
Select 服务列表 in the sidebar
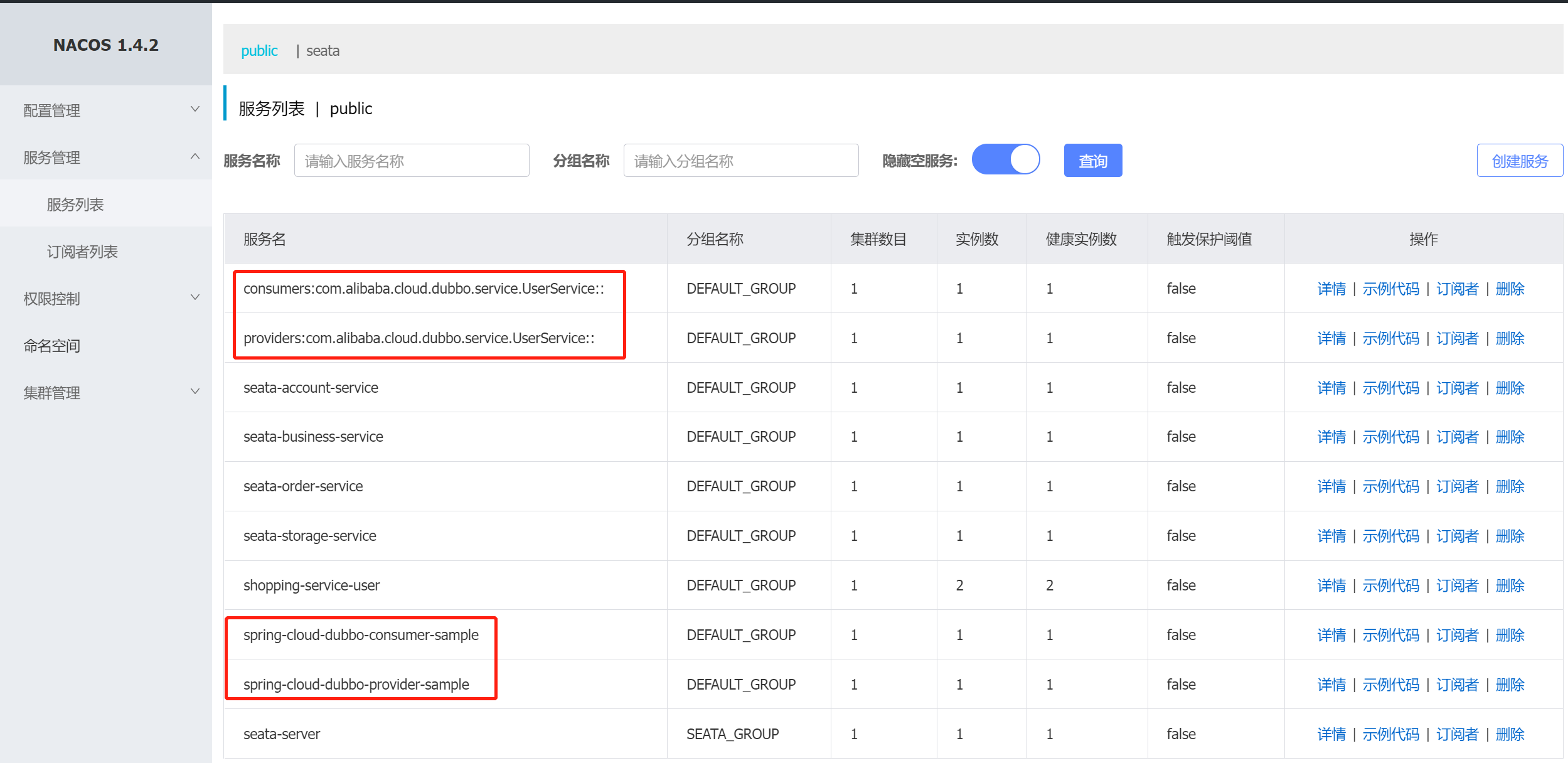tap(75, 205)
